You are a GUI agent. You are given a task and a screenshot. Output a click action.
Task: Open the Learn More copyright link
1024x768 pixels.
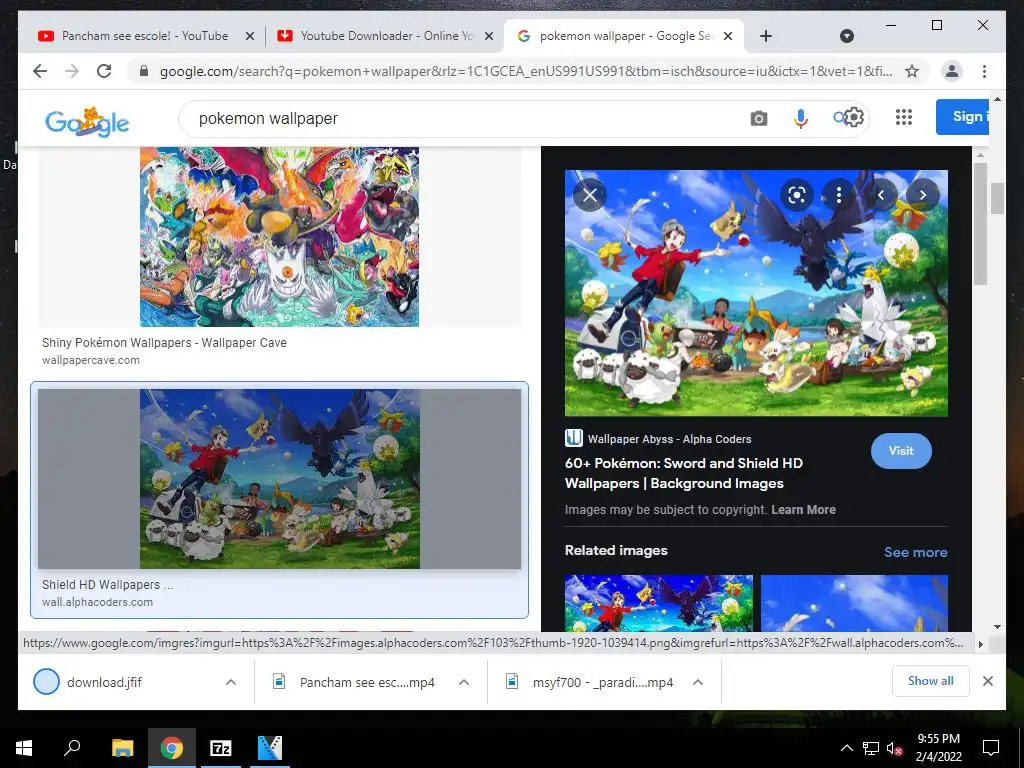click(x=803, y=509)
